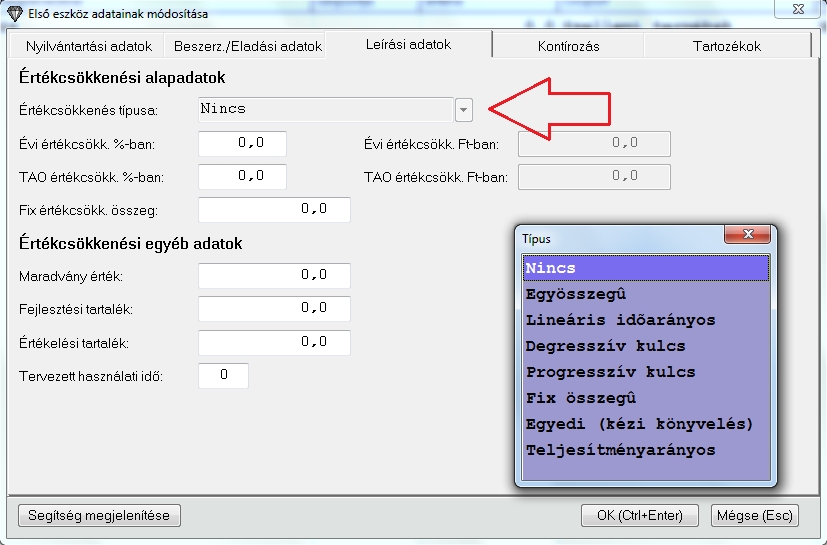Click the Tervezett használati idõ field
The width and height of the screenshot is (827, 545).
click(x=224, y=375)
